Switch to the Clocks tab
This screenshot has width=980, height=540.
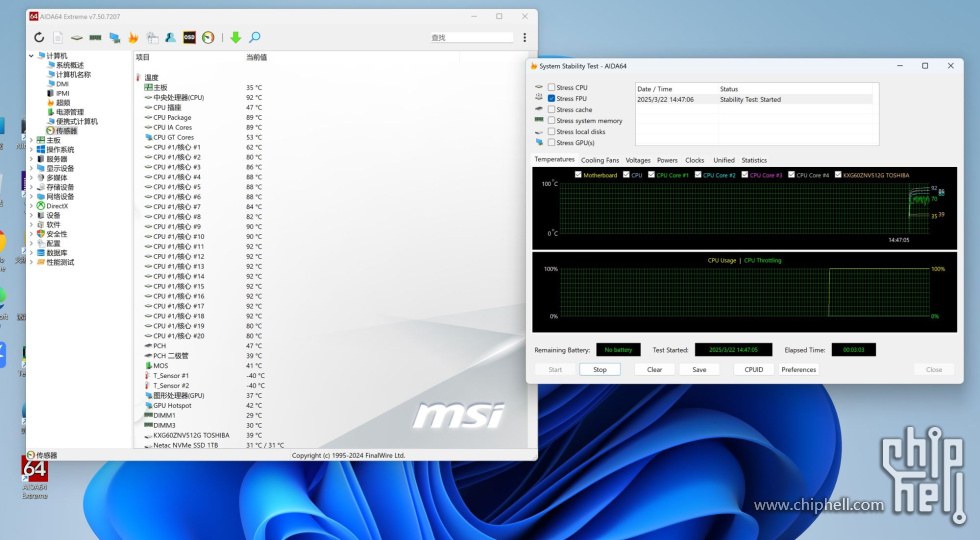(694, 160)
